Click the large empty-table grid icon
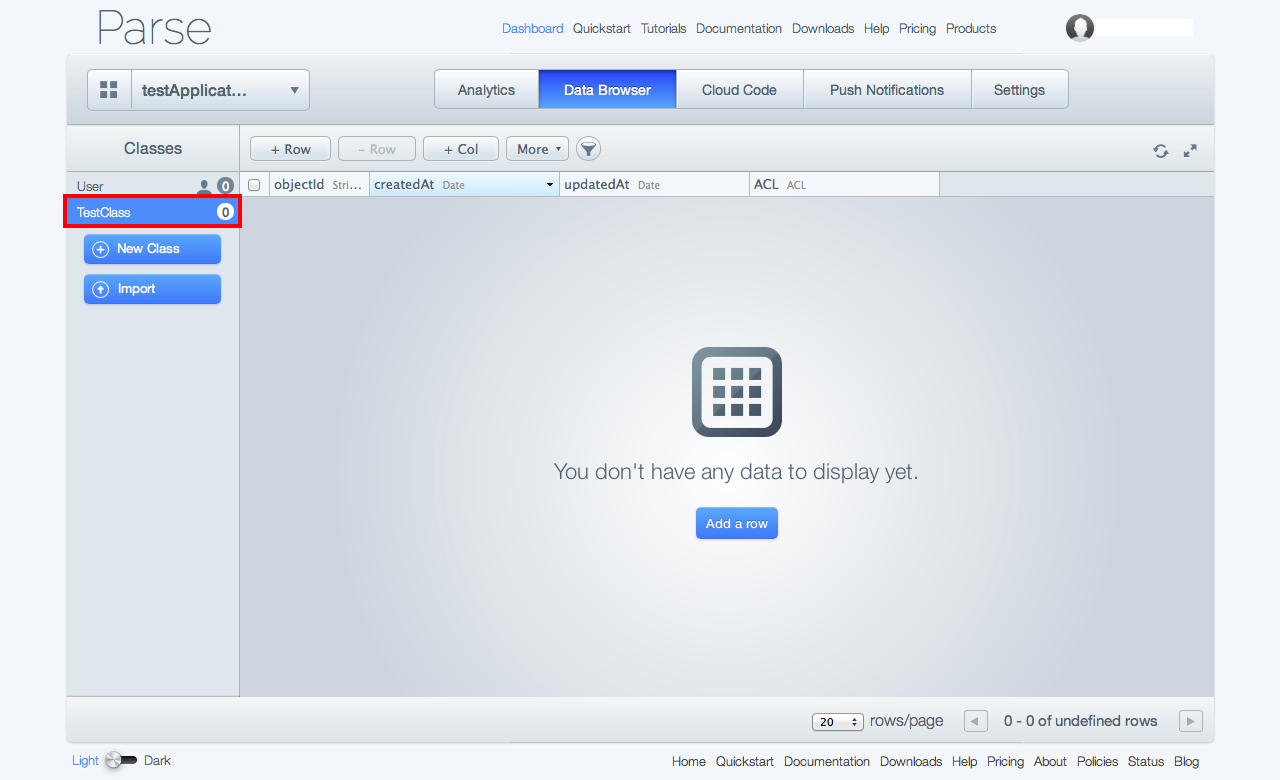The image size is (1280, 780). click(x=737, y=392)
